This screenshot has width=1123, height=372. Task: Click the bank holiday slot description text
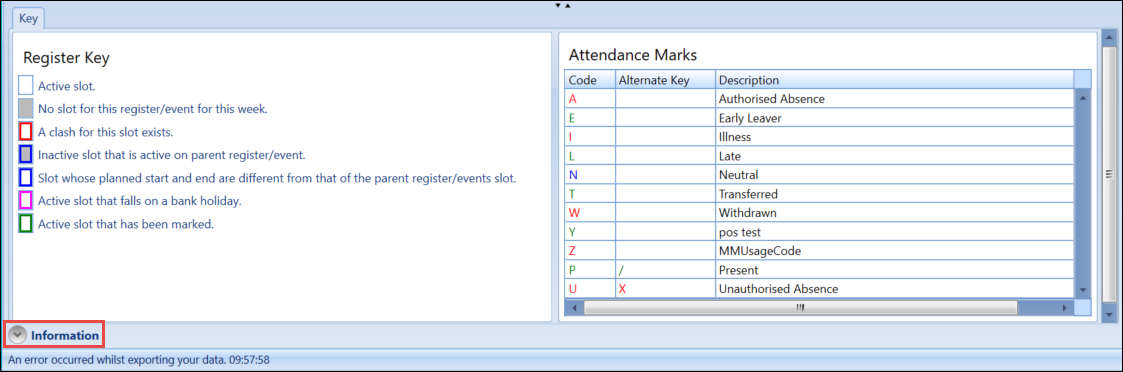[x=140, y=201]
